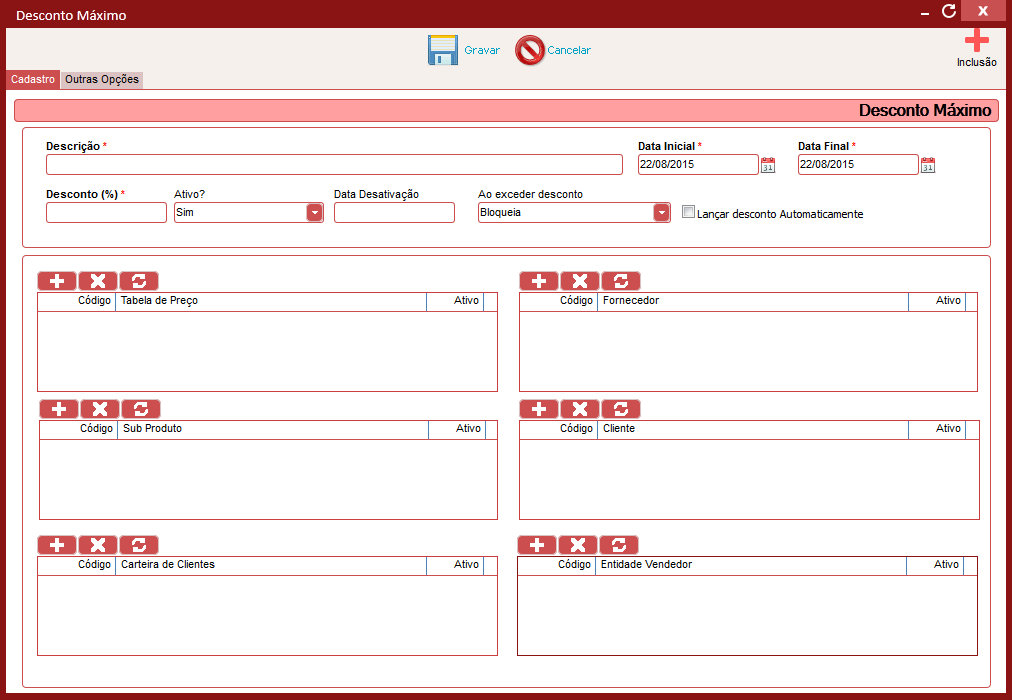Remove a row from Cliente grid
The height and width of the screenshot is (700, 1012).
tap(580, 409)
